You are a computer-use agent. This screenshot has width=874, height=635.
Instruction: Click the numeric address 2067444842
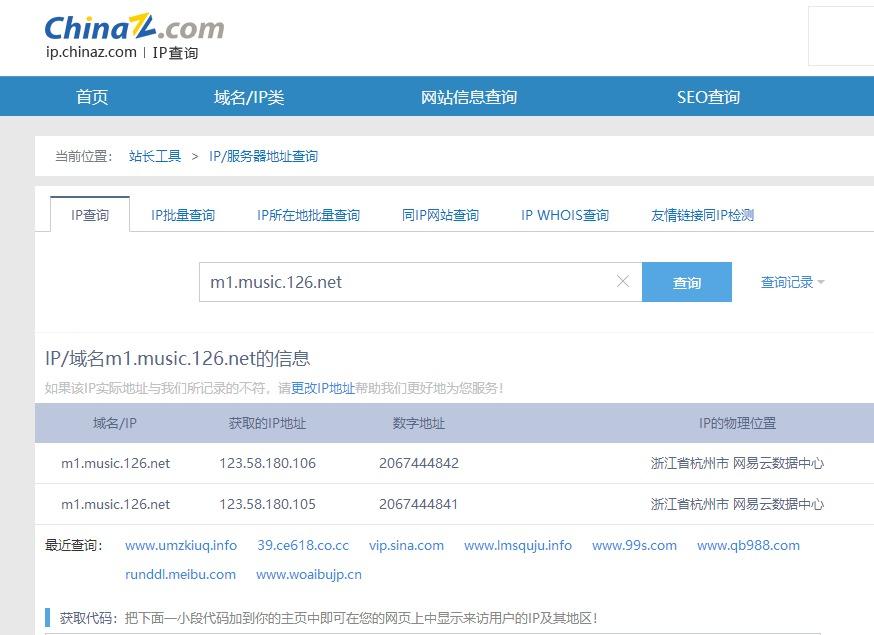point(419,463)
